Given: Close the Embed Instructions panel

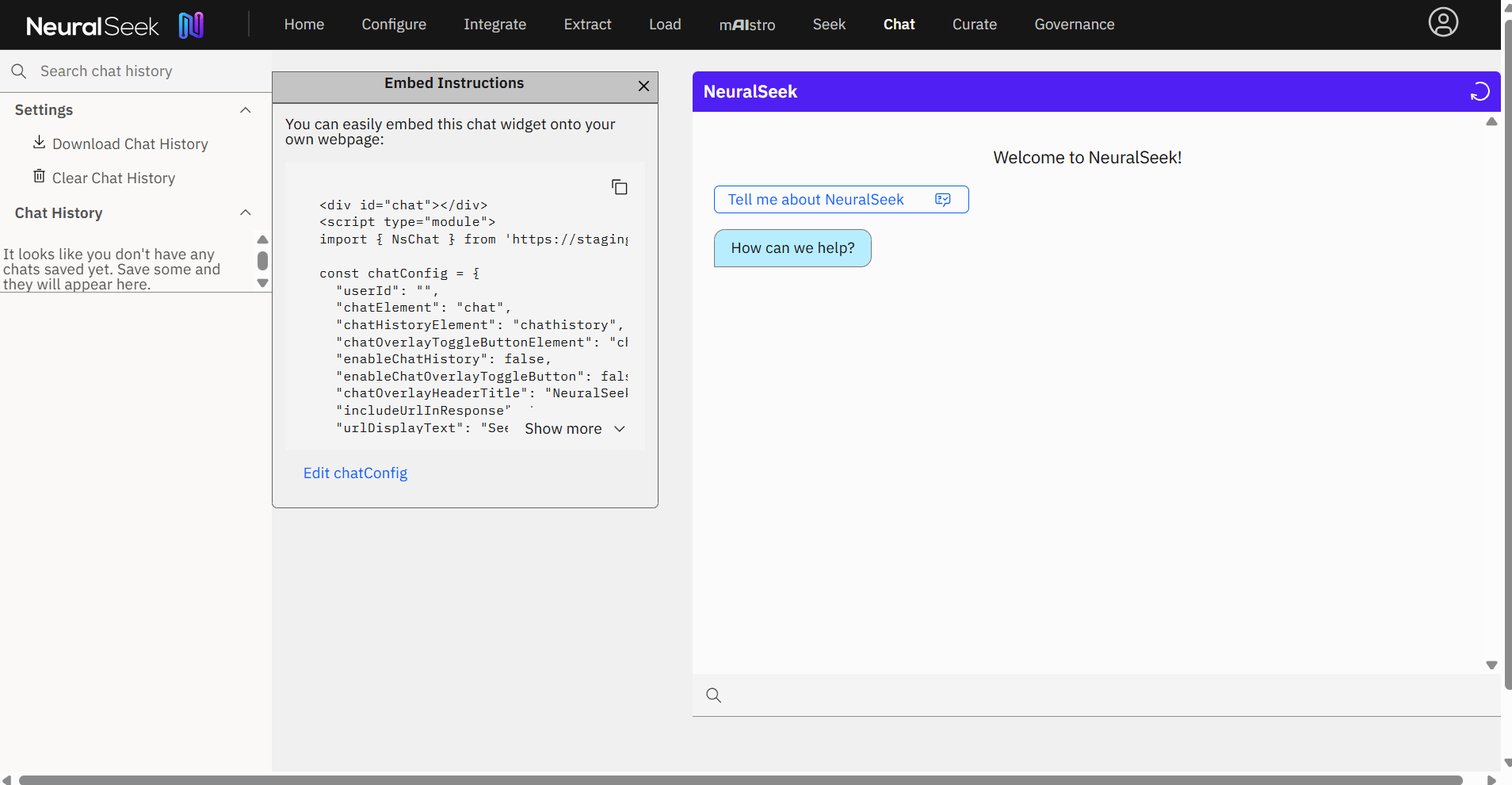Looking at the screenshot, I should pyautogui.click(x=643, y=86).
